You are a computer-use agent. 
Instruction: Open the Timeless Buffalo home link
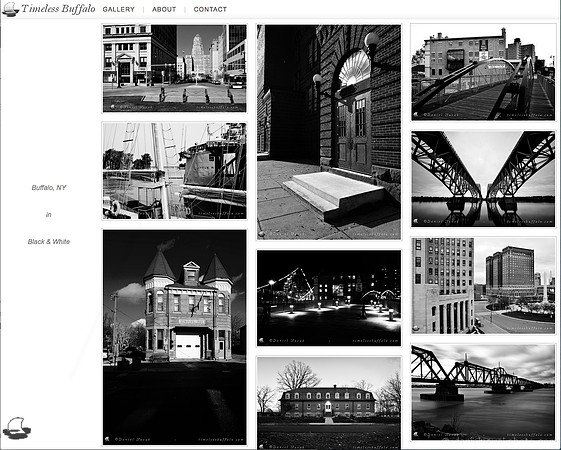pos(58,9)
